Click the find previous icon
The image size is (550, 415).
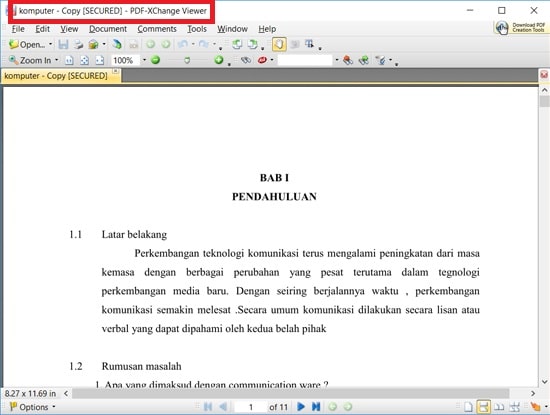(348, 60)
